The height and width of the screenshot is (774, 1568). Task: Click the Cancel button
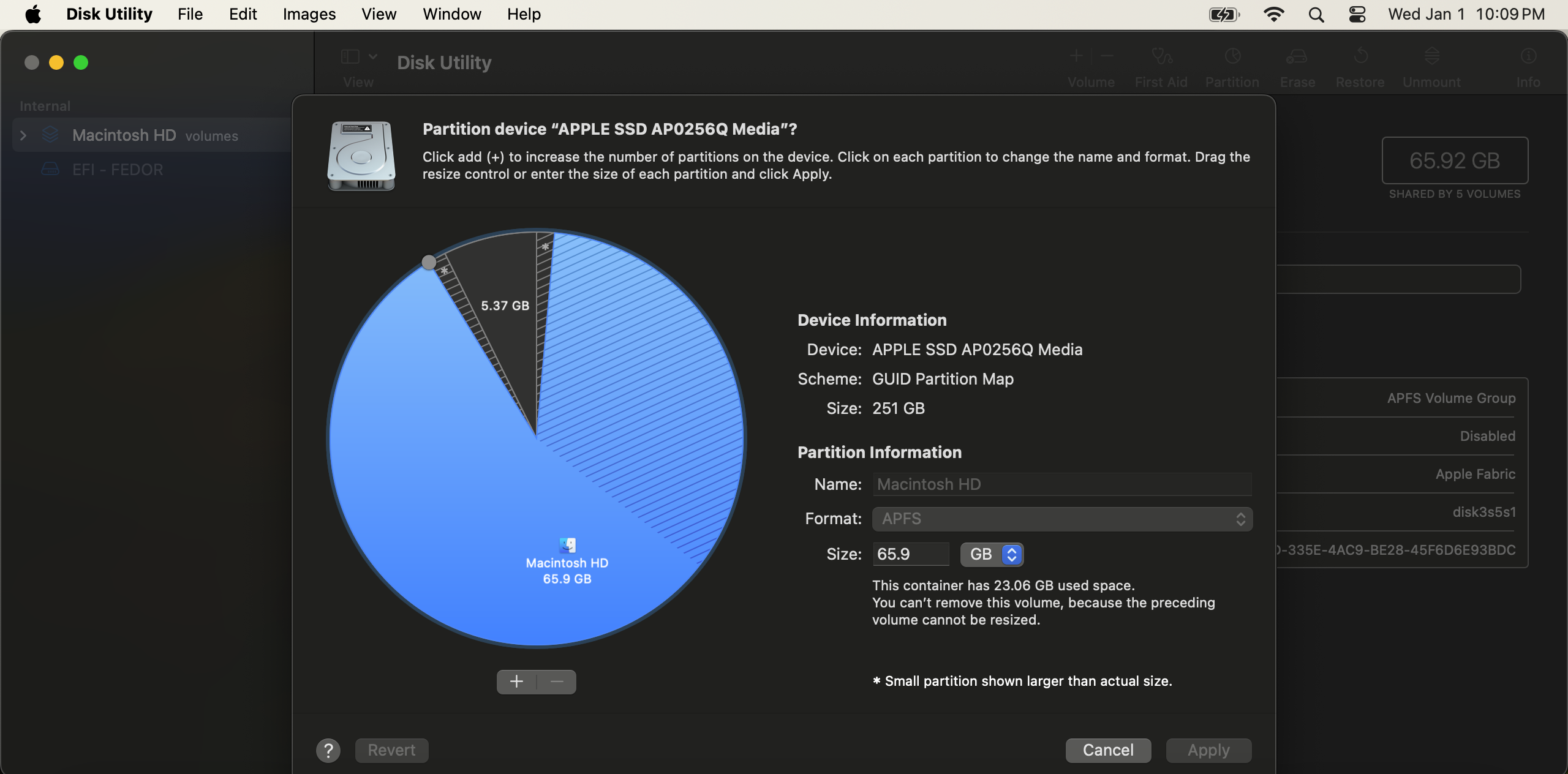1107,750
